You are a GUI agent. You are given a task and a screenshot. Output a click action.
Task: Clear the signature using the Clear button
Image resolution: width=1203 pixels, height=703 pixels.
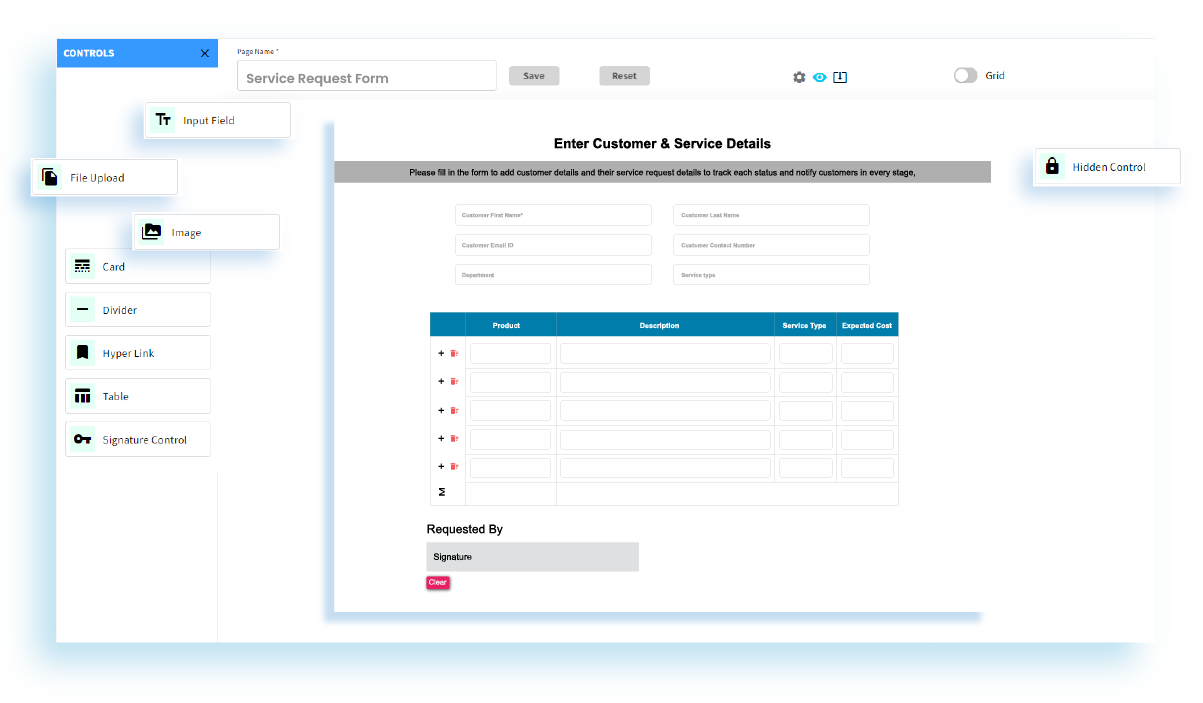(437, 582)
